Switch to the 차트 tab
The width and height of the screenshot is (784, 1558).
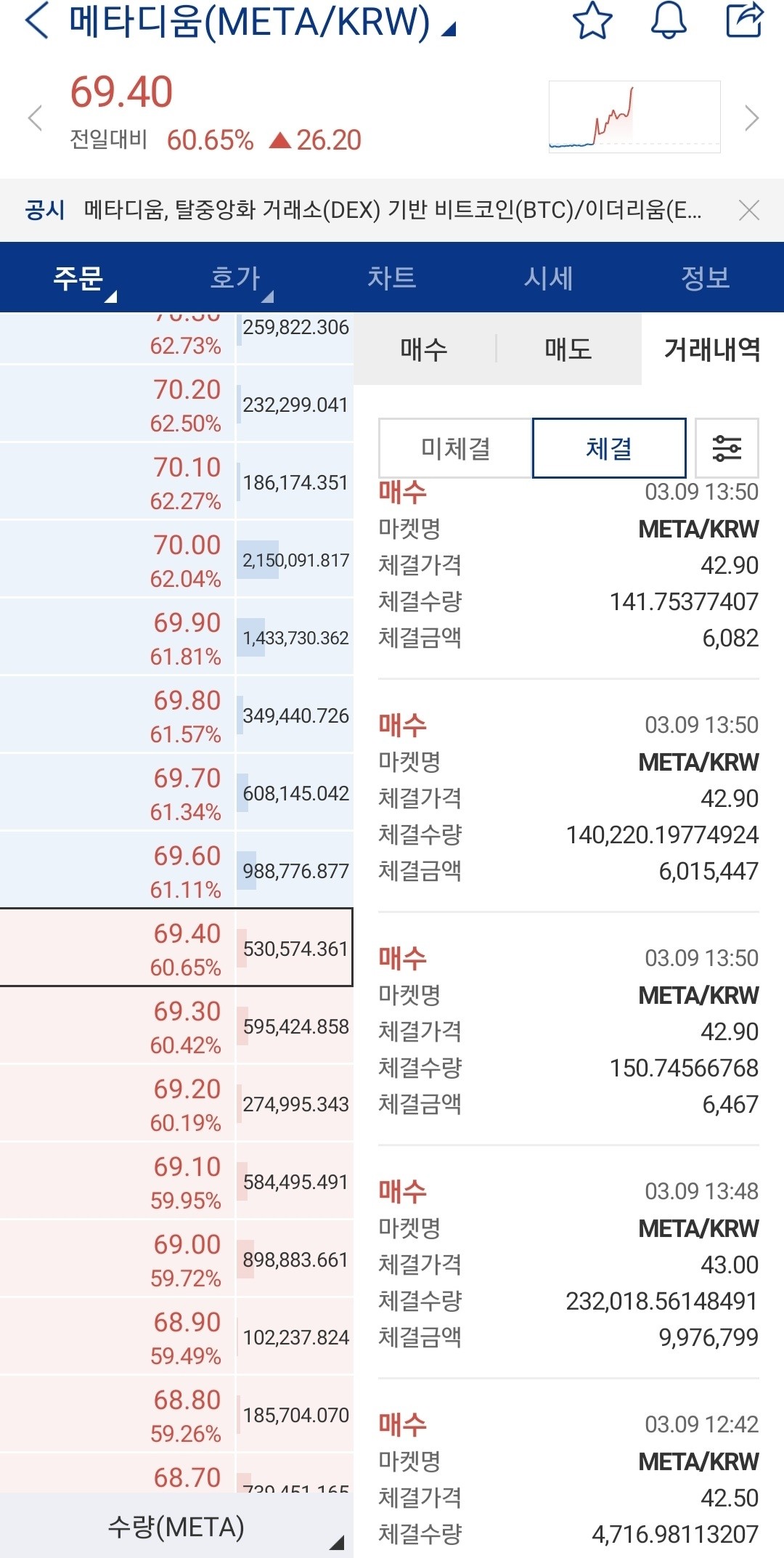point(393,277)
